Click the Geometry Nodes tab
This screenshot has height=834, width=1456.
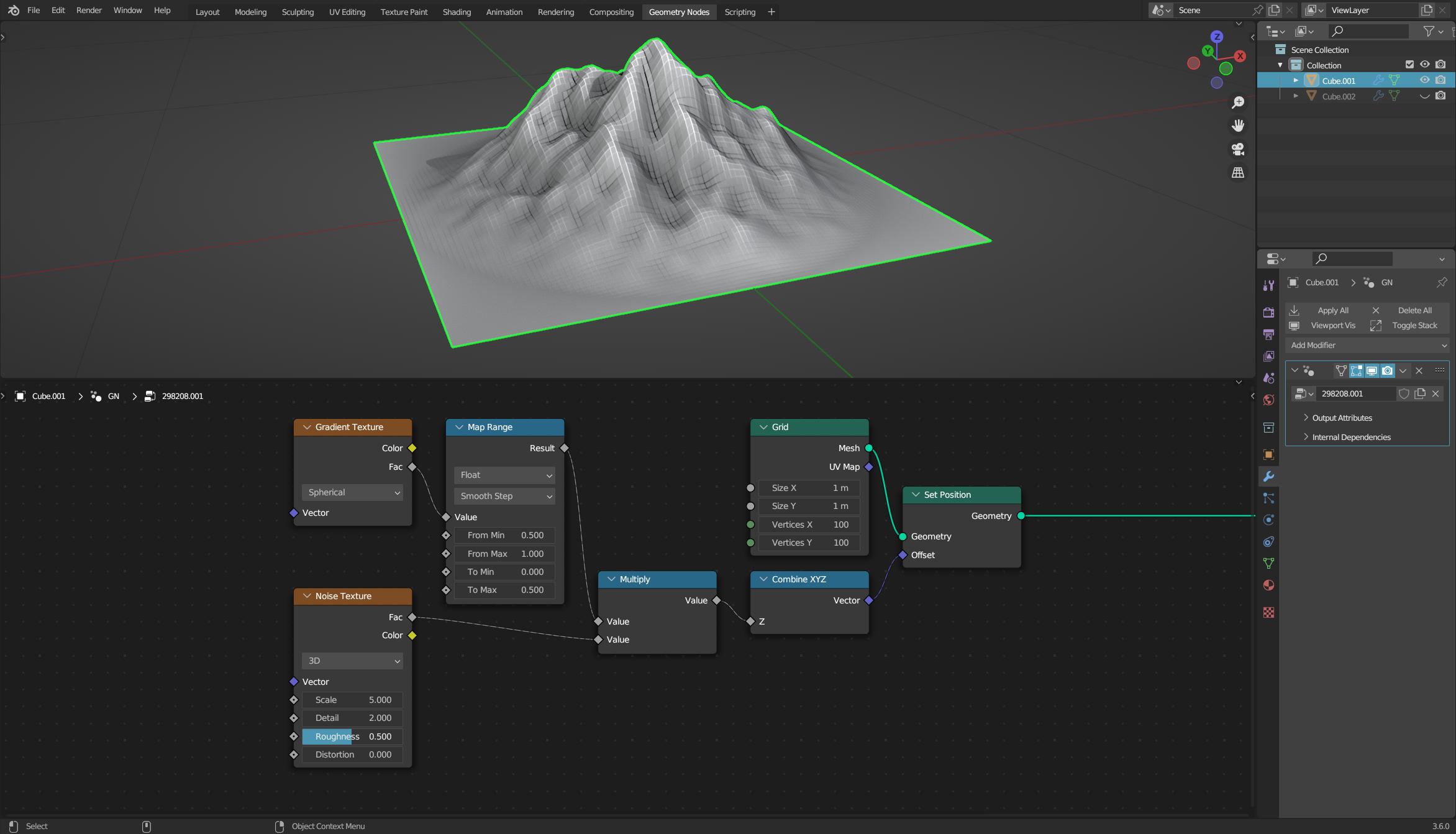pyautogui.click(x=679, y=10)
